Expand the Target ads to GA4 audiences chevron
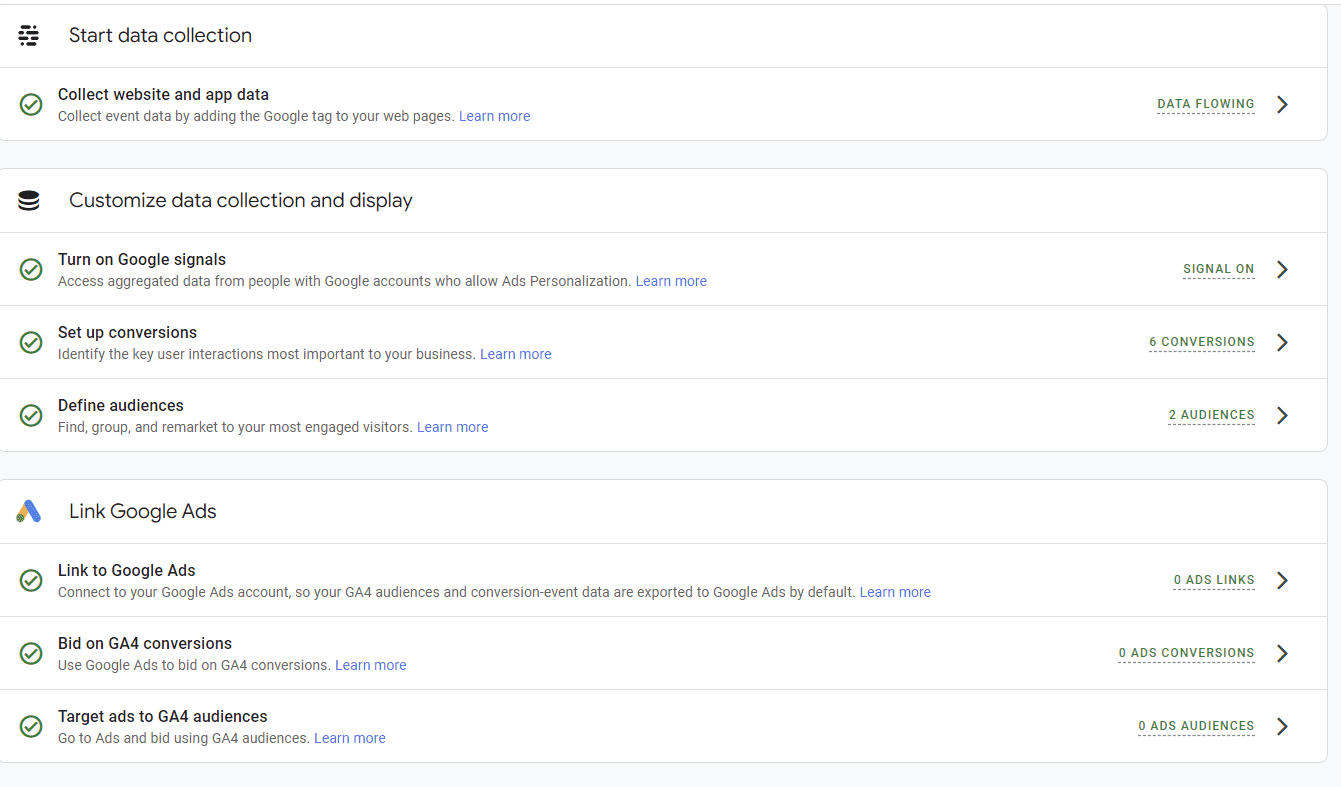The width and height of the screenshot is (1341, 787). click(x=1282, y=726)
